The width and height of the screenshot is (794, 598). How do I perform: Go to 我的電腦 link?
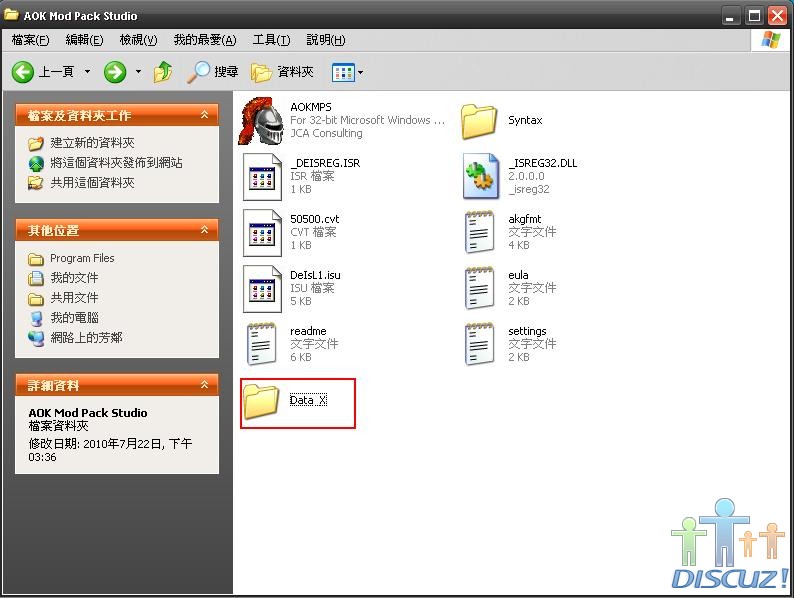(x=74, y=318)
